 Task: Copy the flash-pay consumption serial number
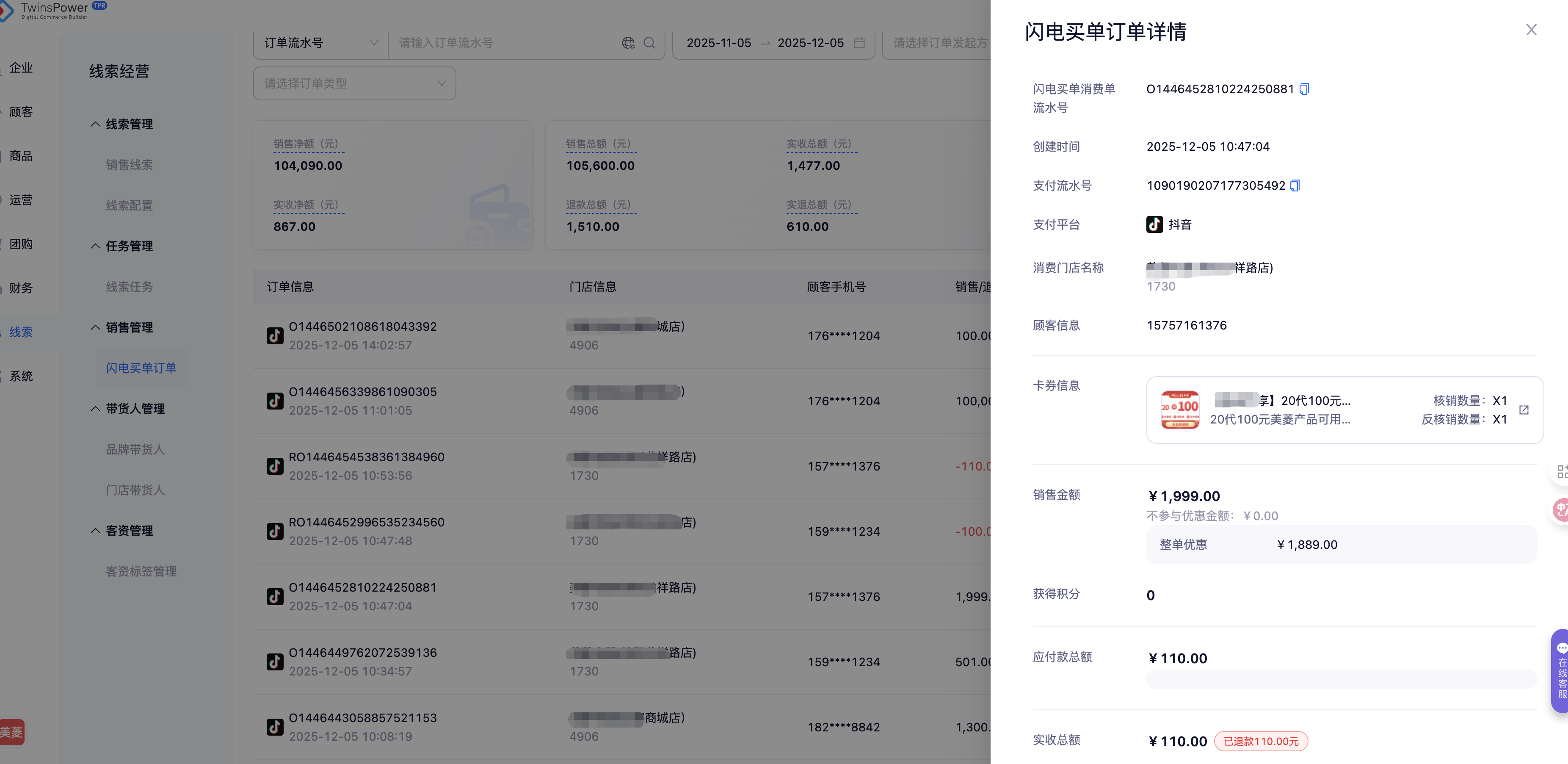(1304, 89)
